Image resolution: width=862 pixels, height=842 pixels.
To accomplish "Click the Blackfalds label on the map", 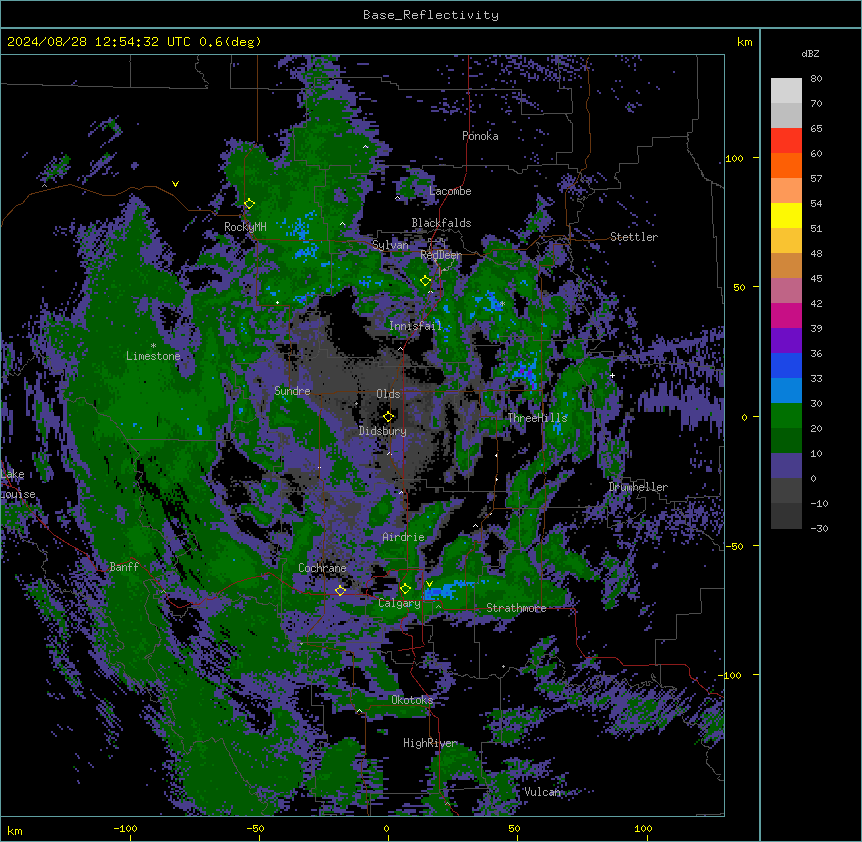I will (x=441, y=223).
